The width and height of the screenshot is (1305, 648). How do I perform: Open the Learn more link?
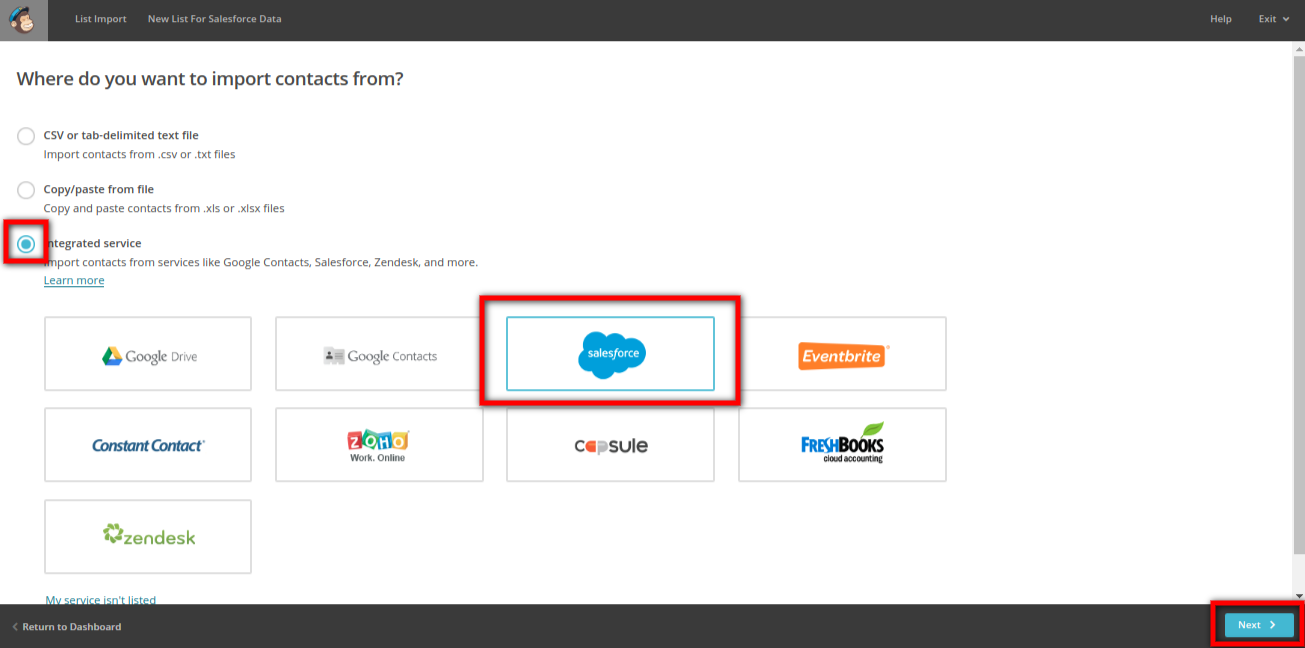click(74, 281)
